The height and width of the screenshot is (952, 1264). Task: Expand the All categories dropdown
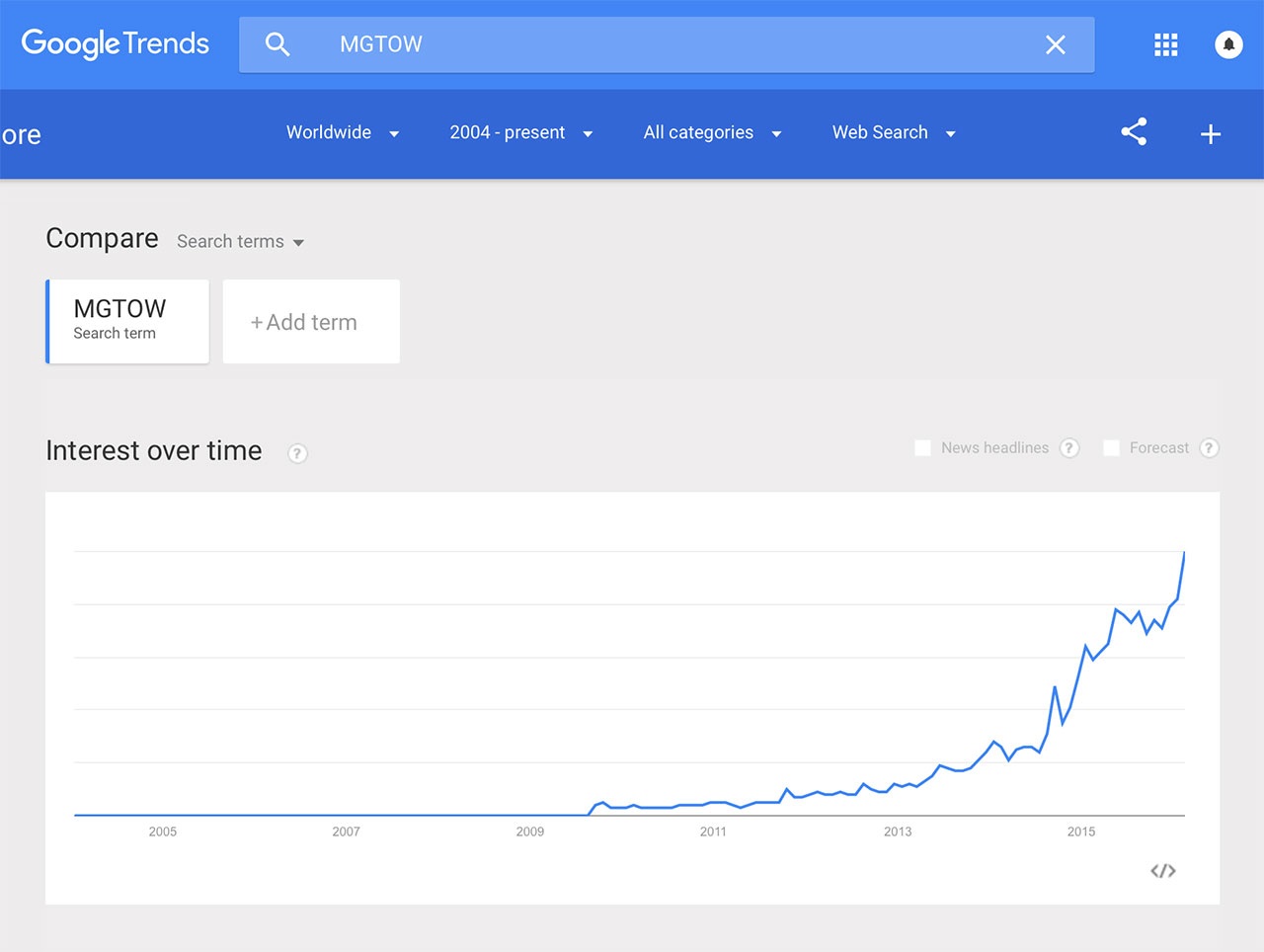point(712,133)
